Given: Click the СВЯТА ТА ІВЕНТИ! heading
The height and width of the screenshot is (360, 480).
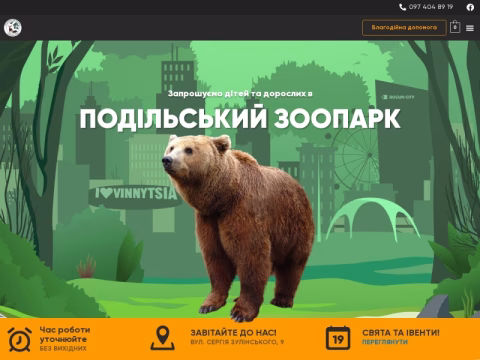Looking at the screenshot, I should click(x=401, y=333).
